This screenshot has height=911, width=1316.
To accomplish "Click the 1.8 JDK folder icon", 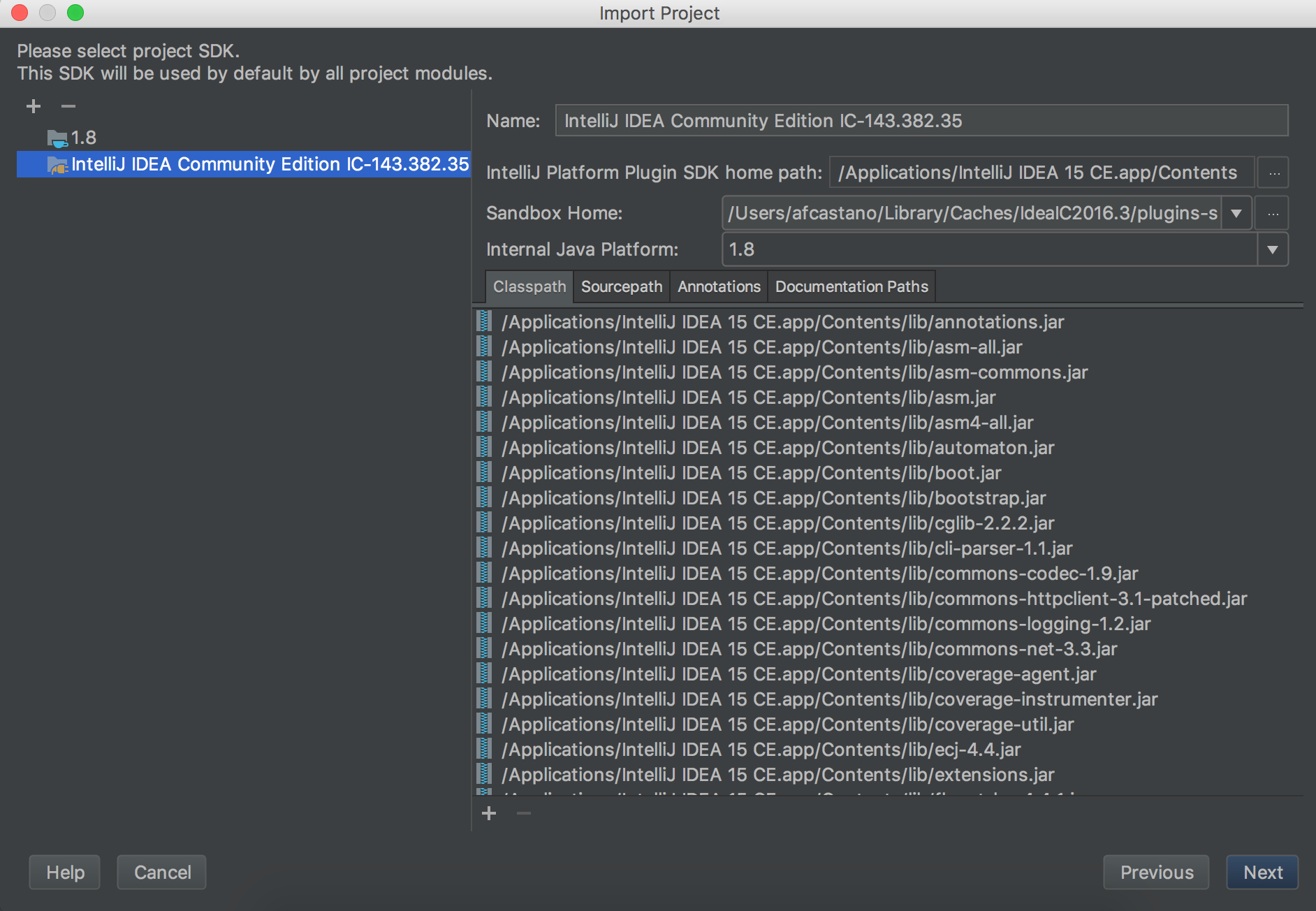I will 57,138.
